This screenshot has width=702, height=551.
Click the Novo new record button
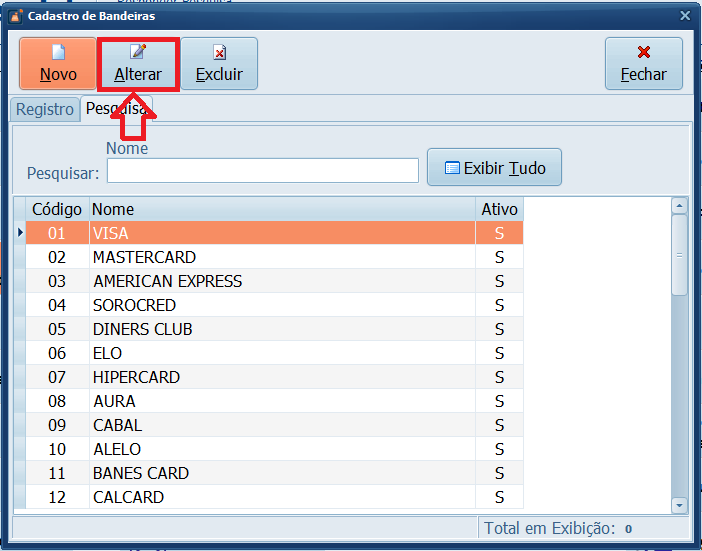(x=58, y=64)
